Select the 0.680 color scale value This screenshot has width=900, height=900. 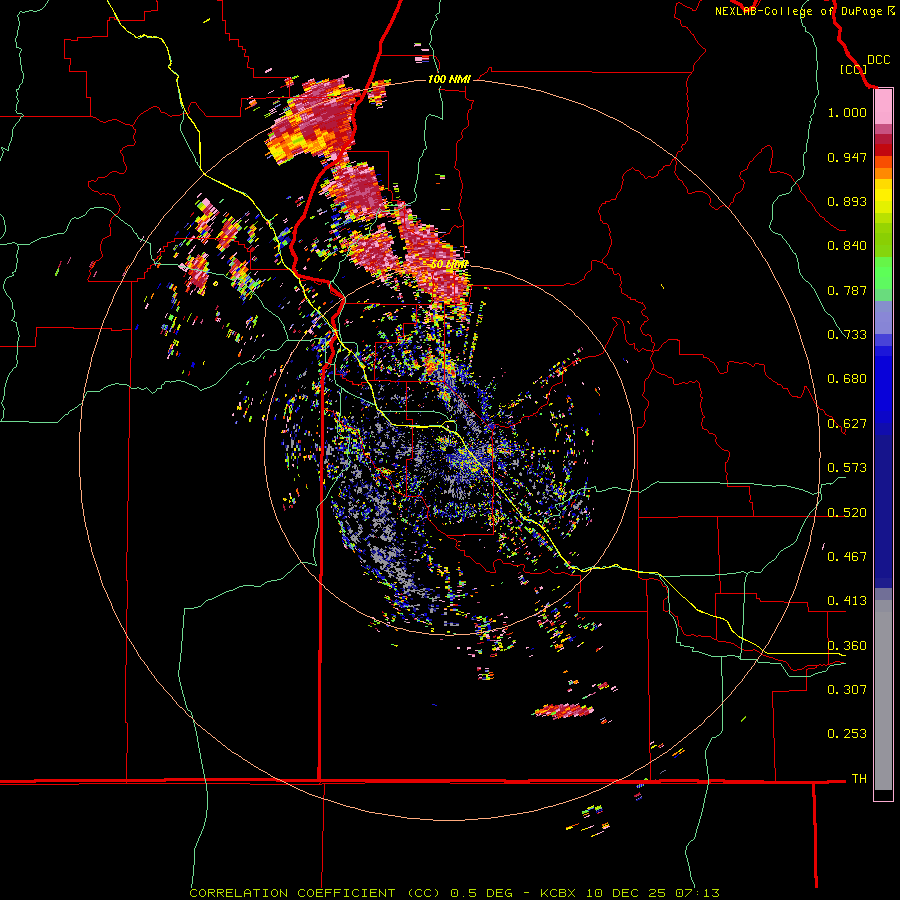(847, 379)
